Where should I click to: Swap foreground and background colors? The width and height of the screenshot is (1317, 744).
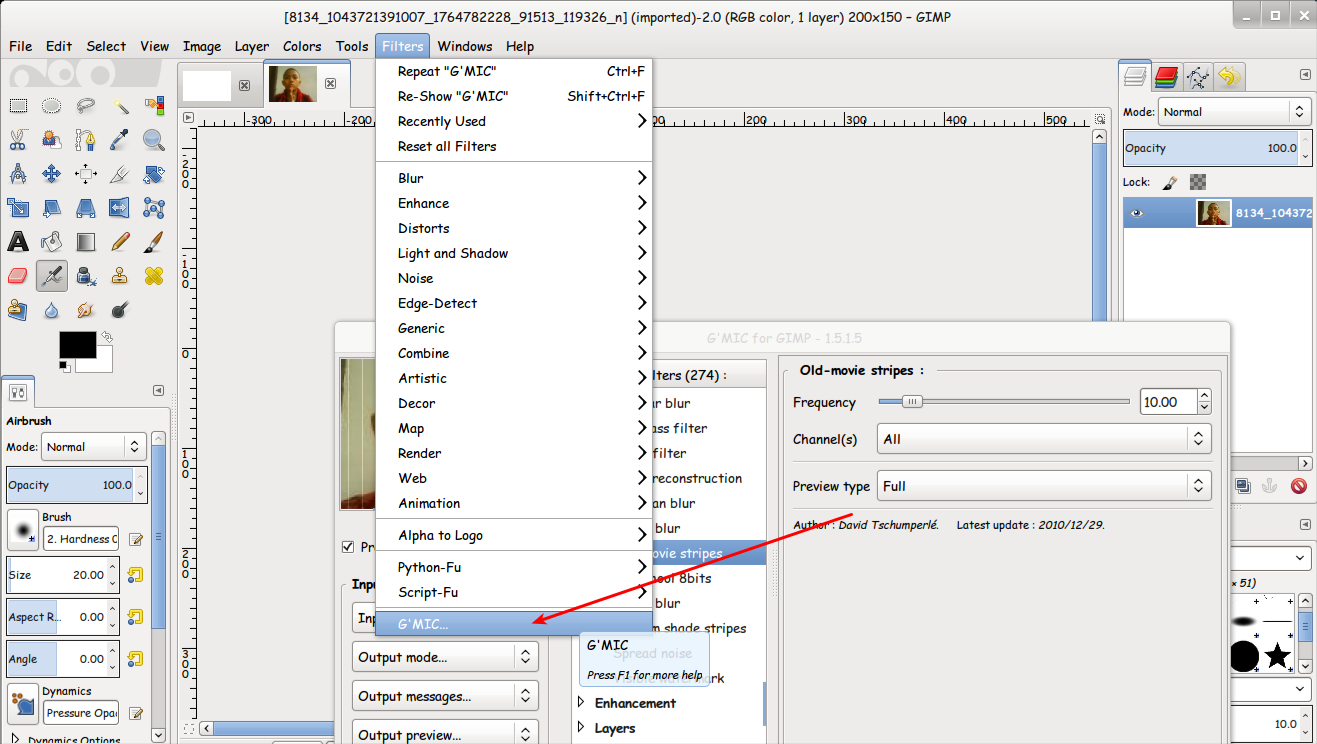tap(106, 337)
